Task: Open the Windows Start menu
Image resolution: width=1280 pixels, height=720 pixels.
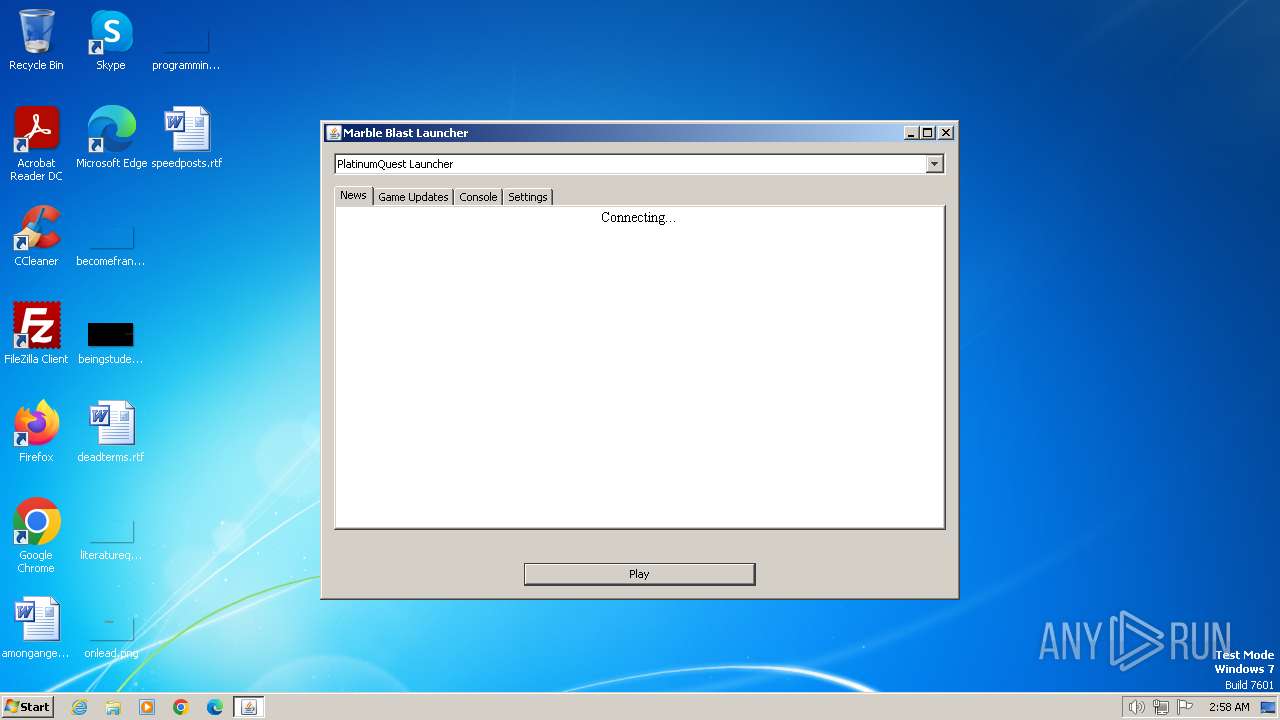Action: coord(27,707)
